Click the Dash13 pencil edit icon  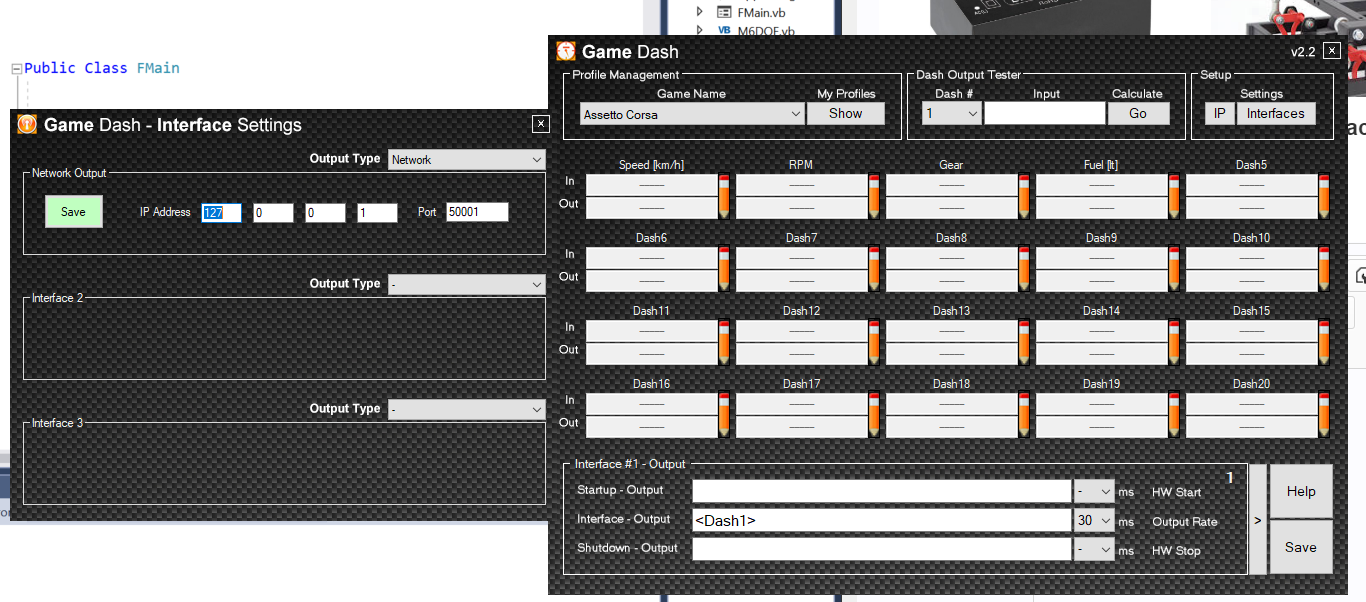point(1025,342)
